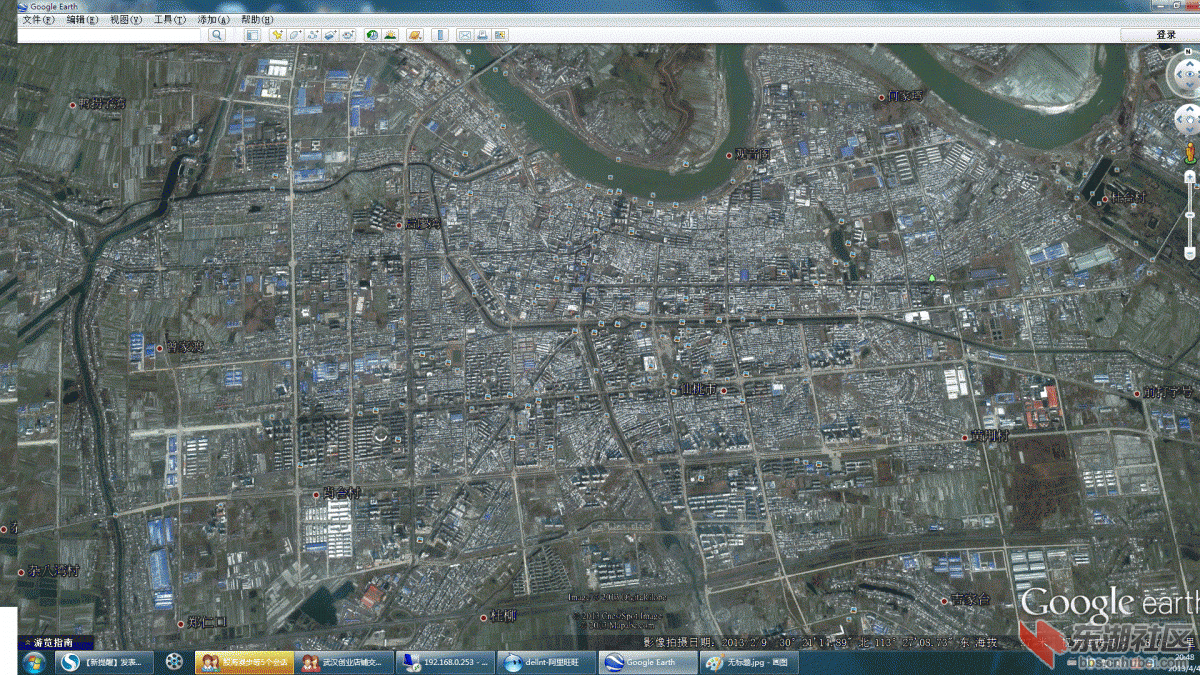This screenshot has width=1200, height=675.
Task: Click the zoom slider handle
Action: tap(1190, 215)
